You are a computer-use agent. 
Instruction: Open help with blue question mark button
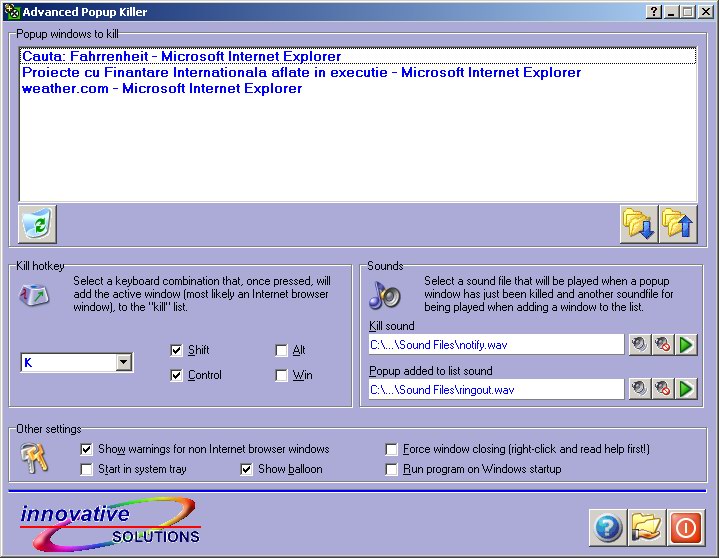[x=608, y=528]
